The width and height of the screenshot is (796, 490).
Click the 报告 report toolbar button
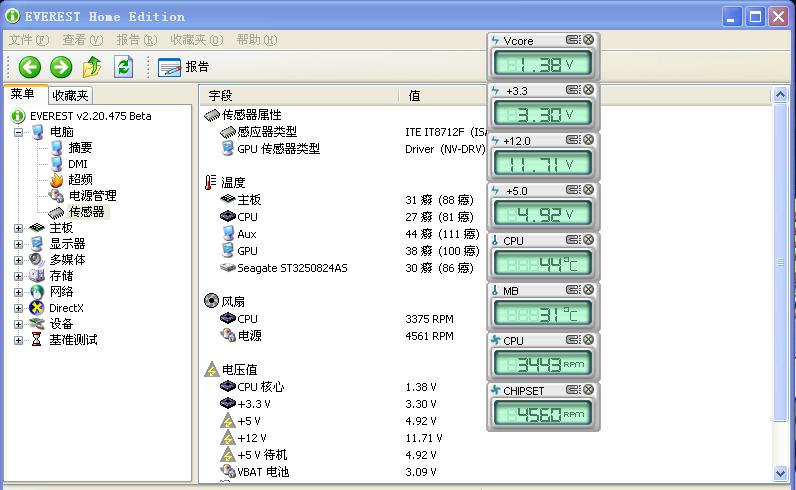[x=185, y=67]
